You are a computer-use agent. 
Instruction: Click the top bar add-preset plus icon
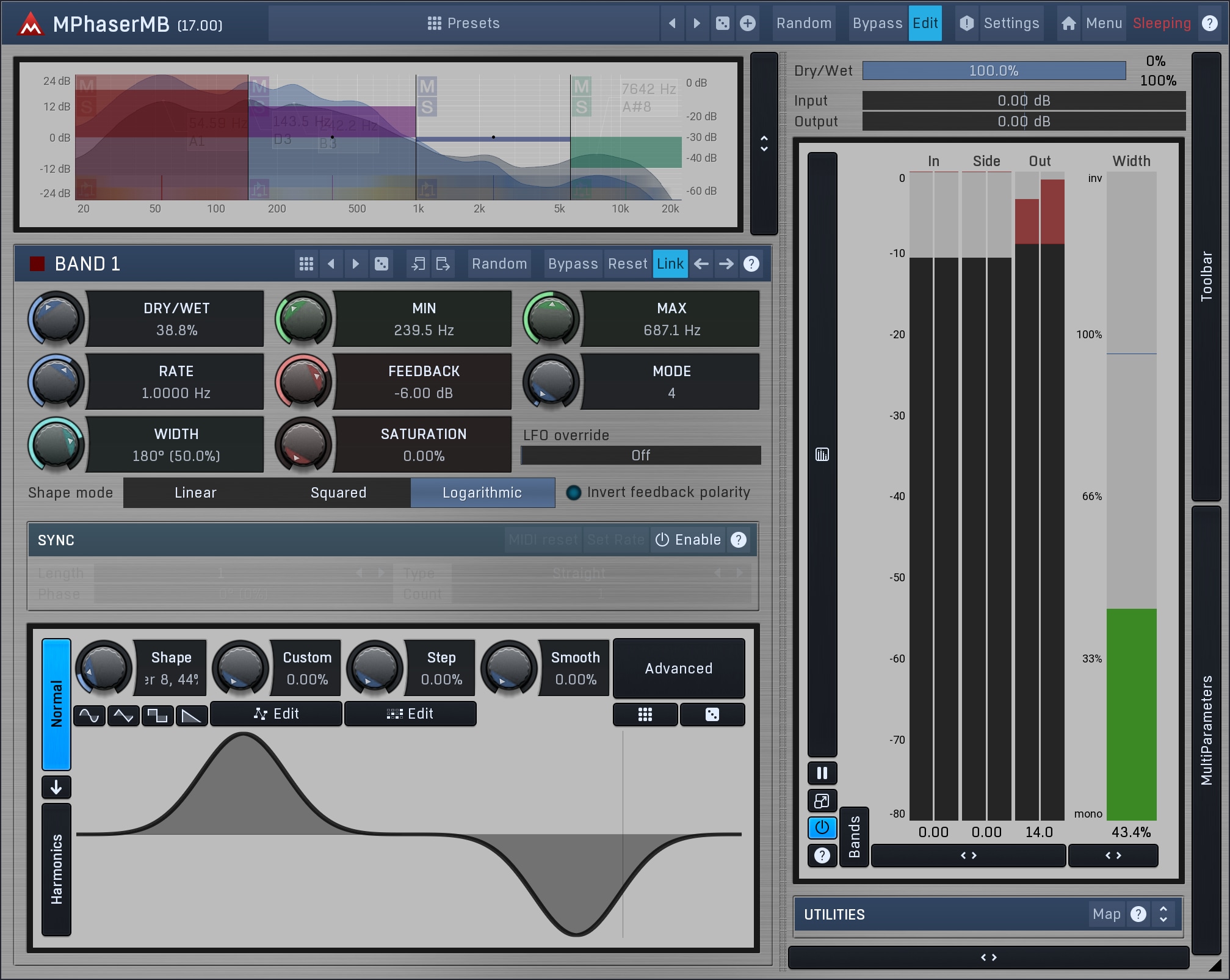tap(747, 23)
